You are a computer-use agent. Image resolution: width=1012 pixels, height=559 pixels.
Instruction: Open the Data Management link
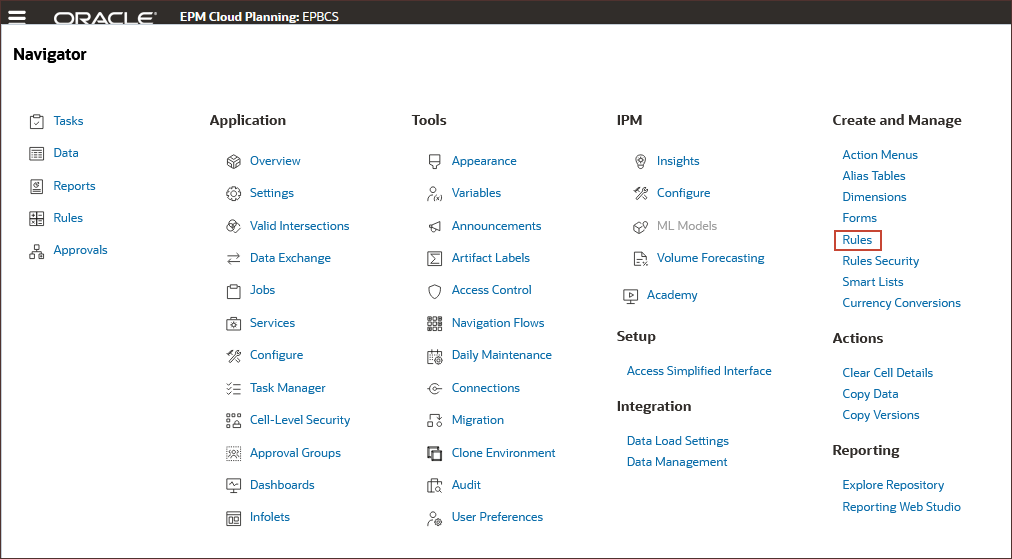(x=677, y=462)
